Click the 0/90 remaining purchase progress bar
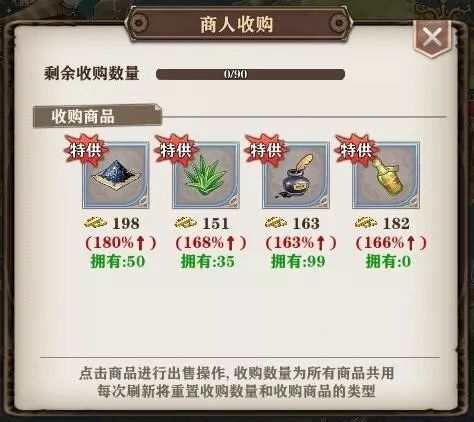Viewport: 474px width, 422px height. point(250,74)
